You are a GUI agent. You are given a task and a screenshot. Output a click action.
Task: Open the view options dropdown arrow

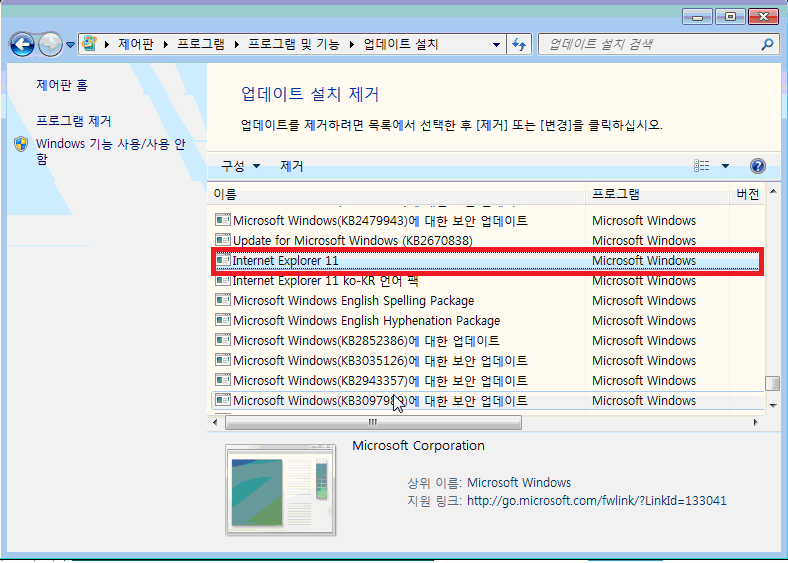point(725,165)
